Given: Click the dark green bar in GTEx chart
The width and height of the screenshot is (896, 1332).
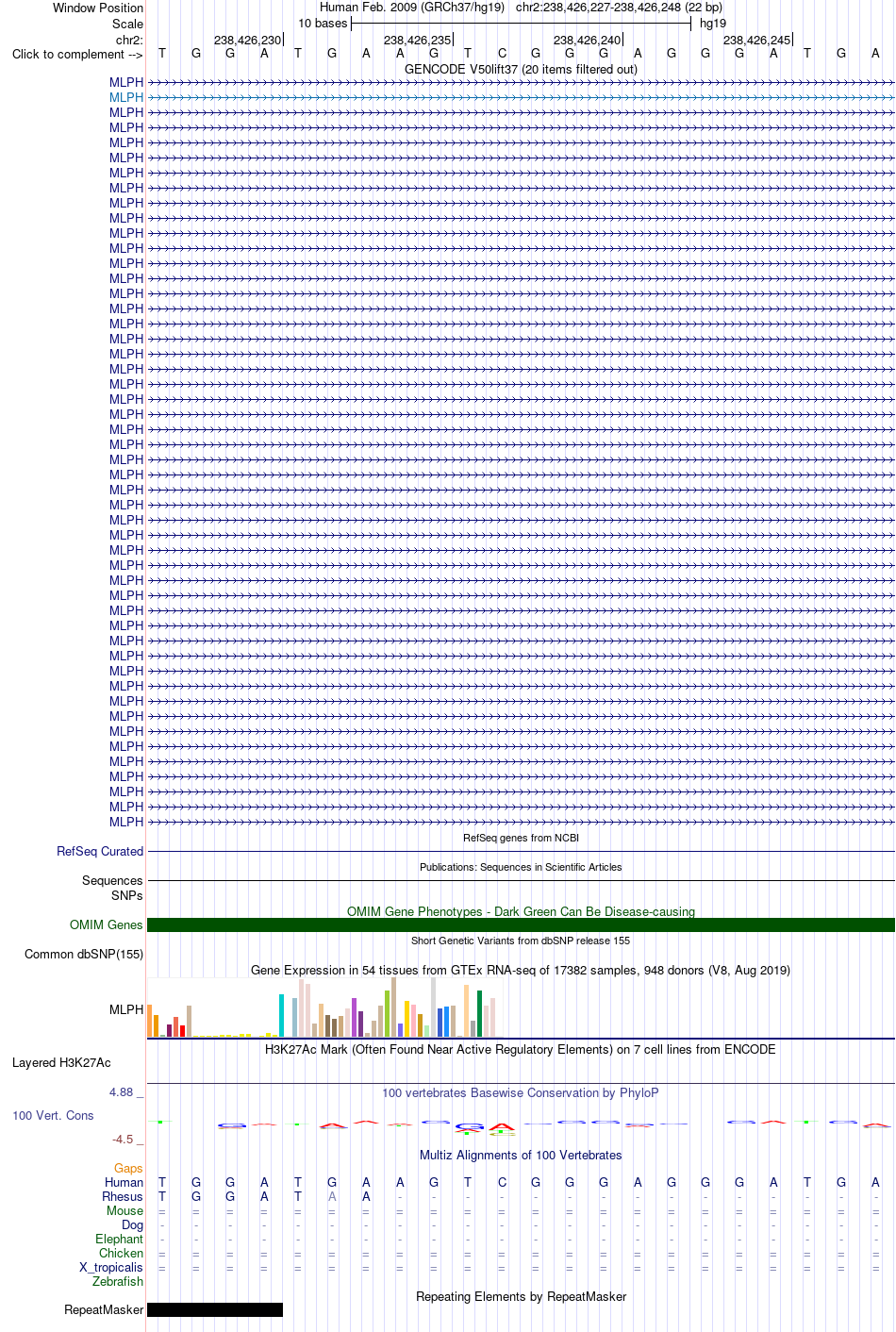Looking at the screenshot, I should point(479,1014).
